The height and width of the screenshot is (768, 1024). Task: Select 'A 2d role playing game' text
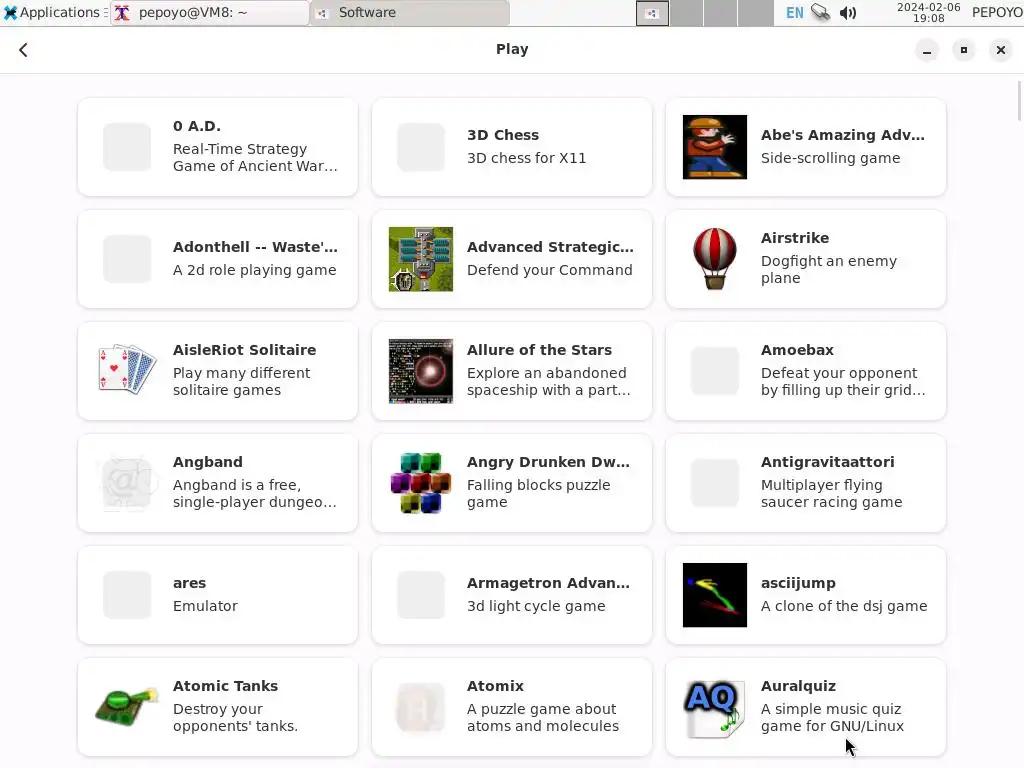pyautogui.click(x=255, y=270)
